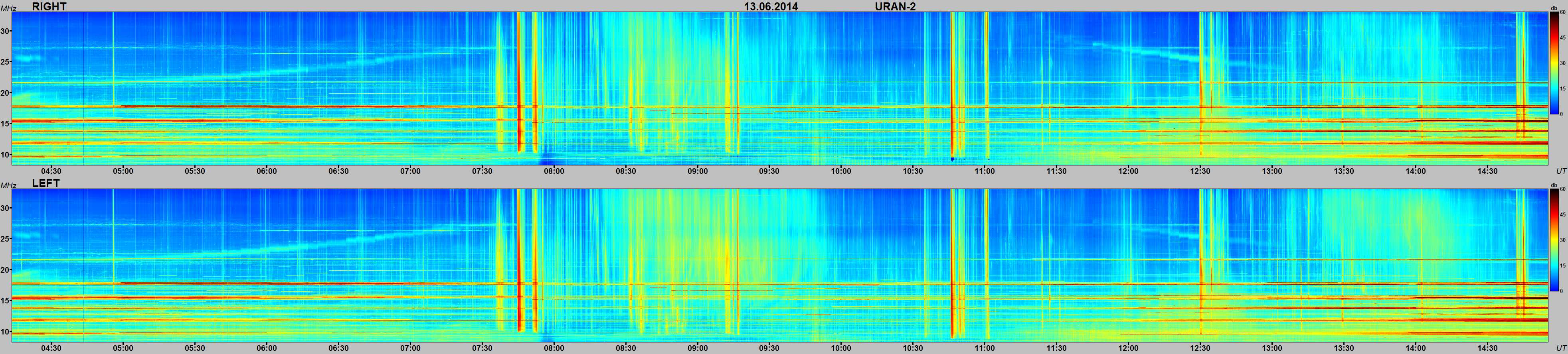This screenshot has width=1568, height=354.
Task: Click the dB color scale bar beside RIGHT spectrogram
Action: (x=1554, y=63)
